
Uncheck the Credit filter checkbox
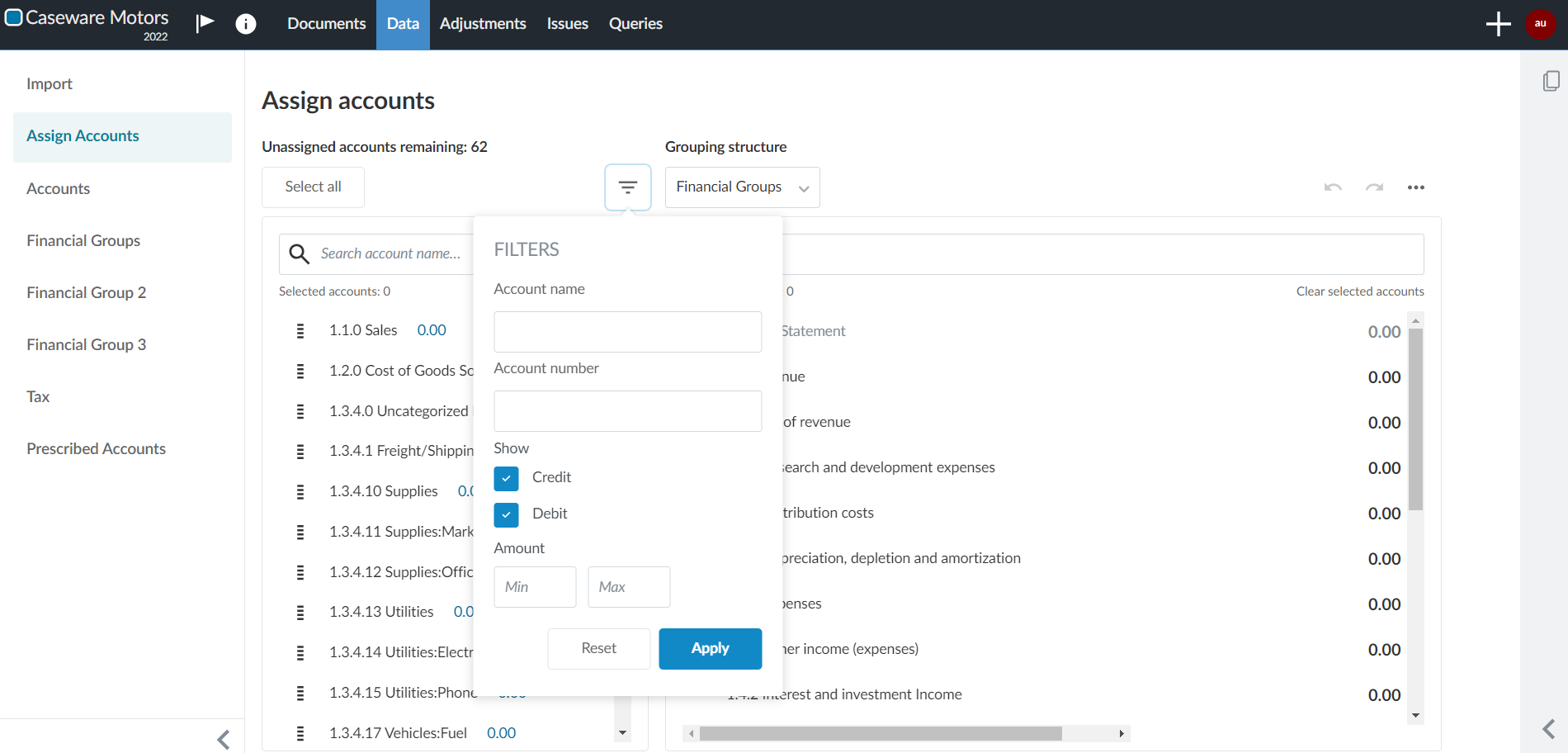pyautogui.click(x=506, y=478)
